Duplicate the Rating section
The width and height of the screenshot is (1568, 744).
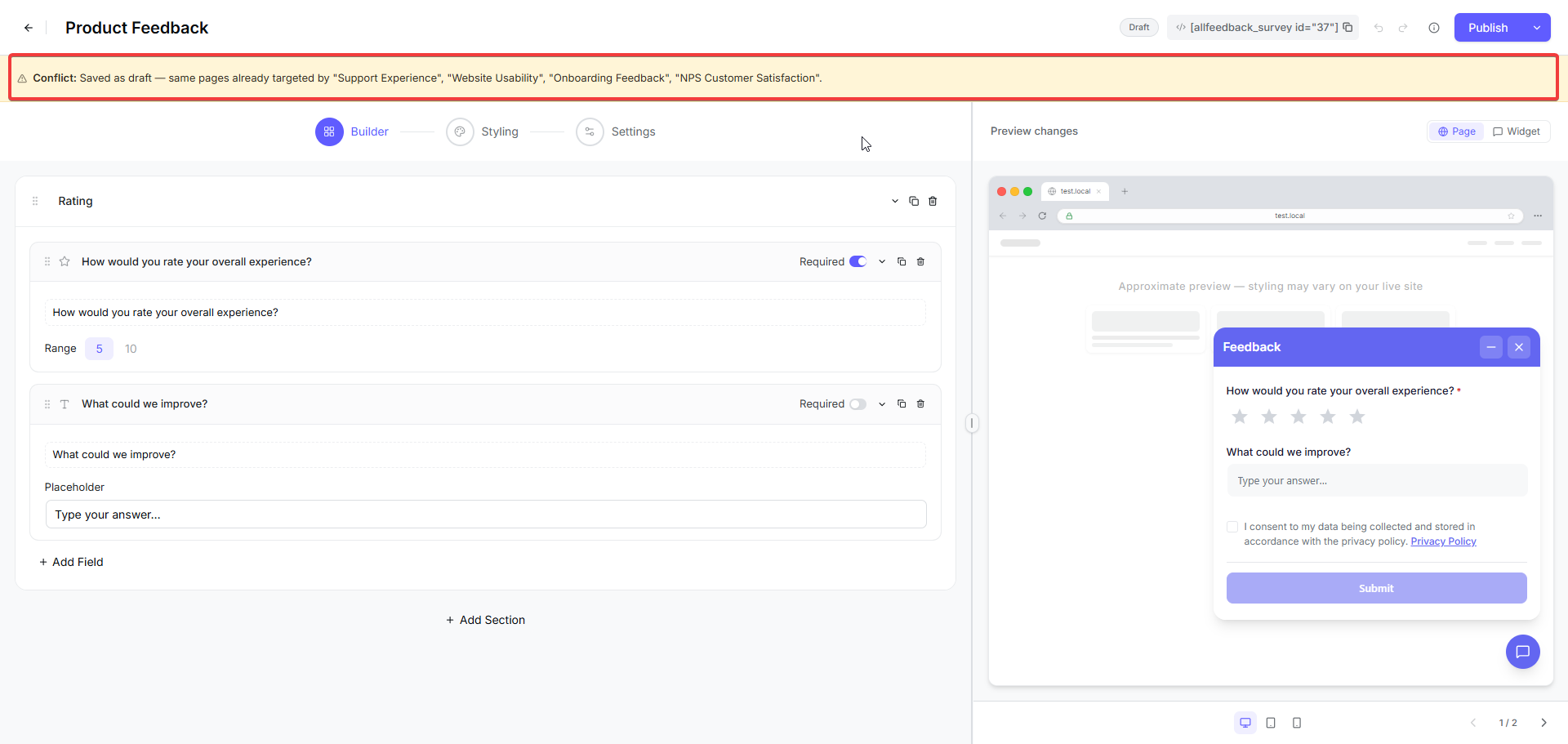pos(914,201)
